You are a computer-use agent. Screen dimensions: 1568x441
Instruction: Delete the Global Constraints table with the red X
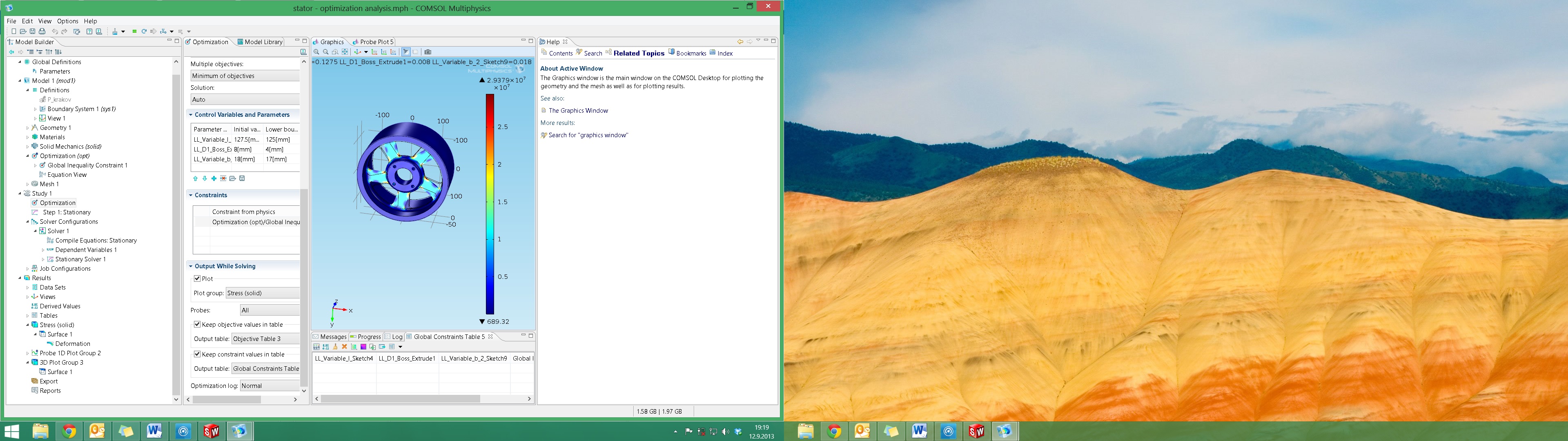(344, 347)
